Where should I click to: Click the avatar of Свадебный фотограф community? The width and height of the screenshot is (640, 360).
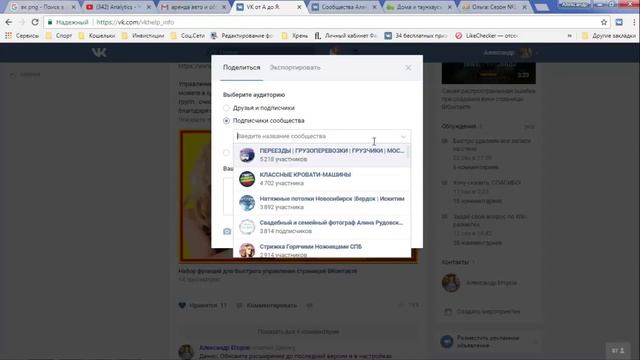[x=247, y=227]
